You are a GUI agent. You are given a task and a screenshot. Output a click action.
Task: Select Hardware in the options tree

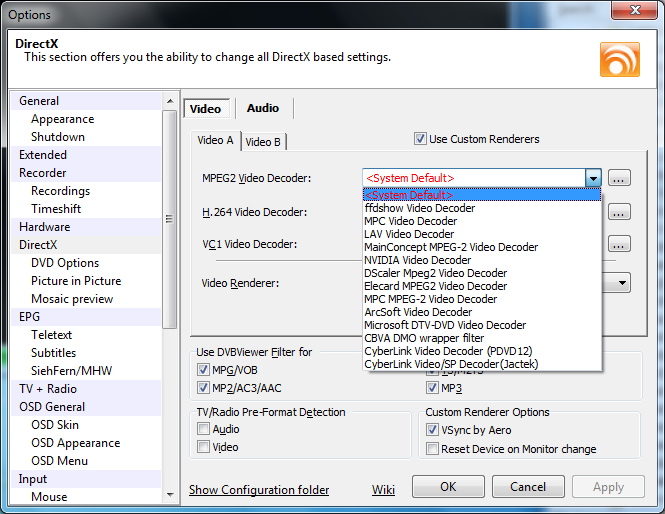pos(86,227)
